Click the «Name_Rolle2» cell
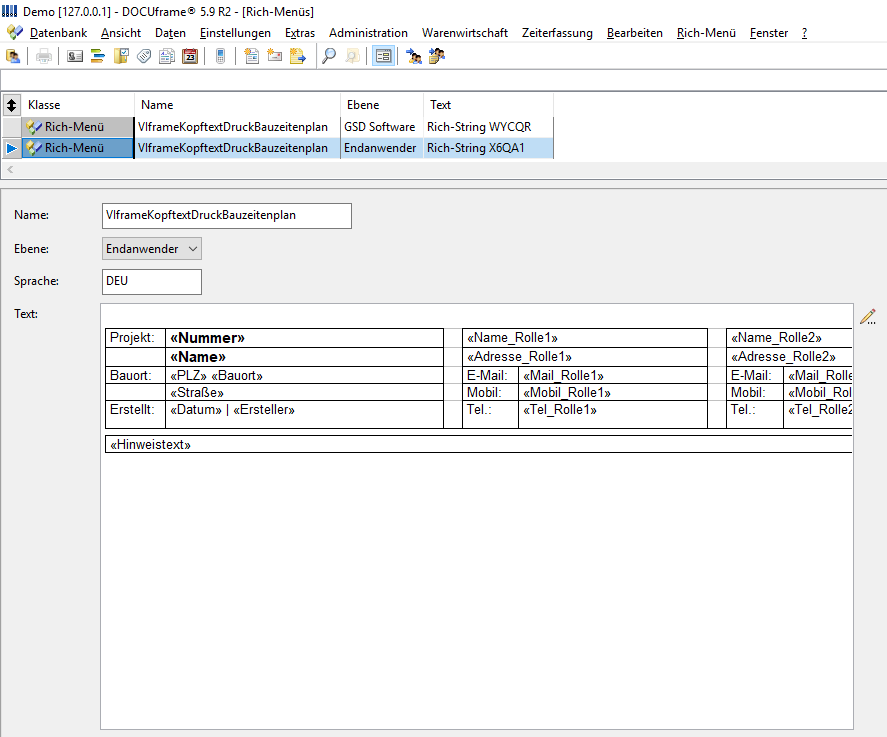 [x=789, y=338]
